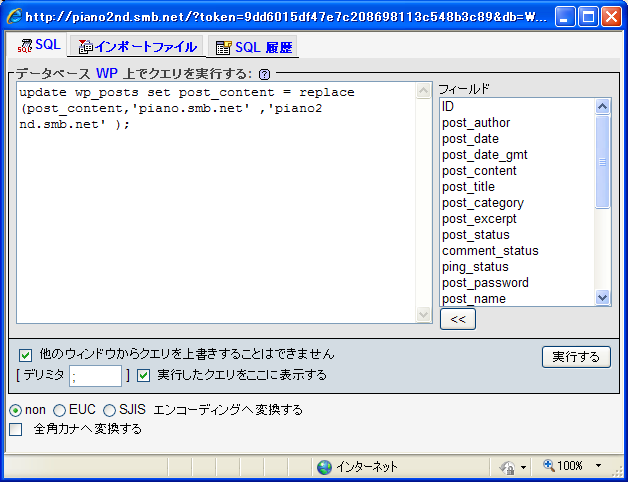Click the Internet zone globe icon
The height and width of the screenshot is (482, 628).
coord(324,467)
